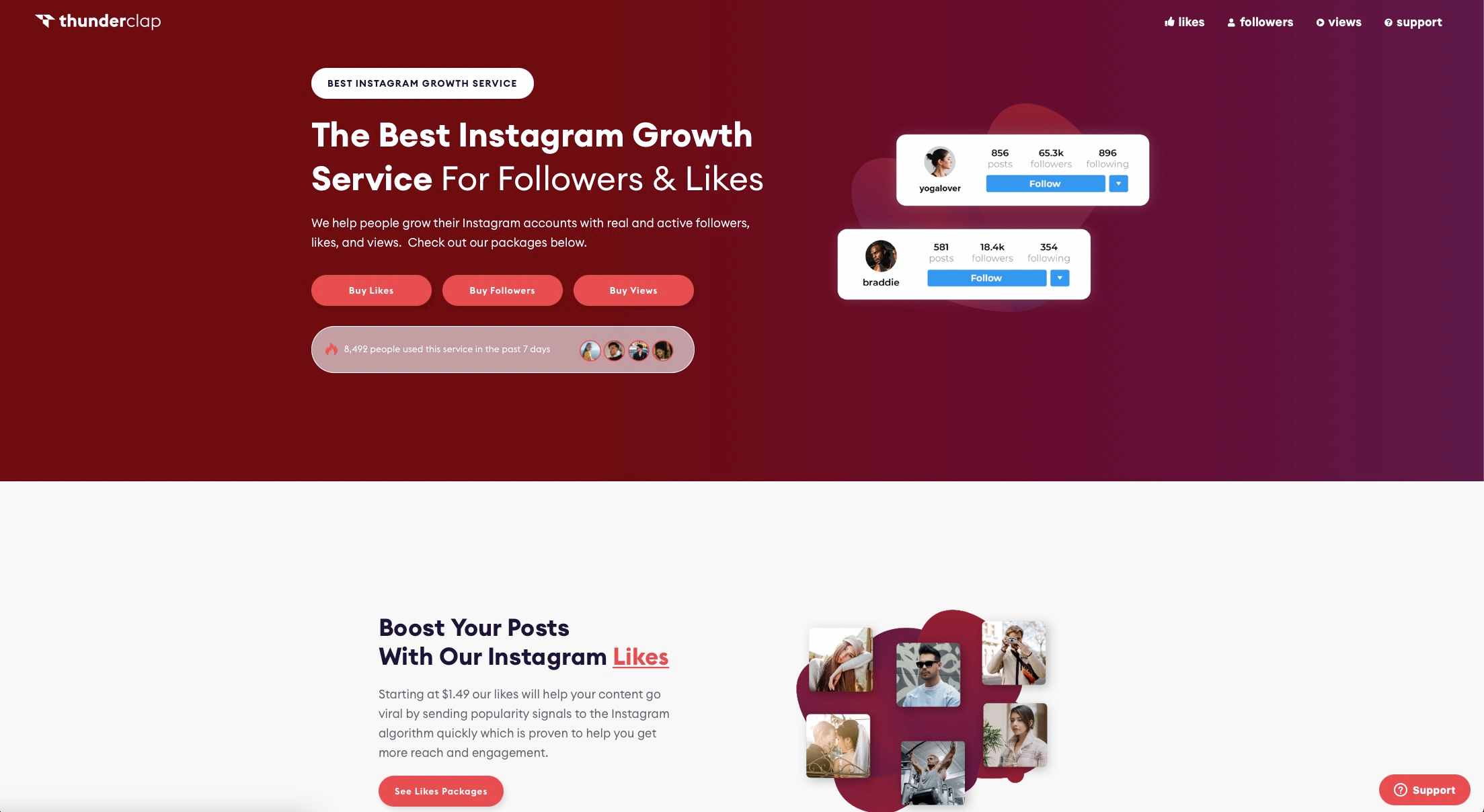Click the Buy Followers button
The height and width of the screenshot is (812, 1484).
[502, 290]
